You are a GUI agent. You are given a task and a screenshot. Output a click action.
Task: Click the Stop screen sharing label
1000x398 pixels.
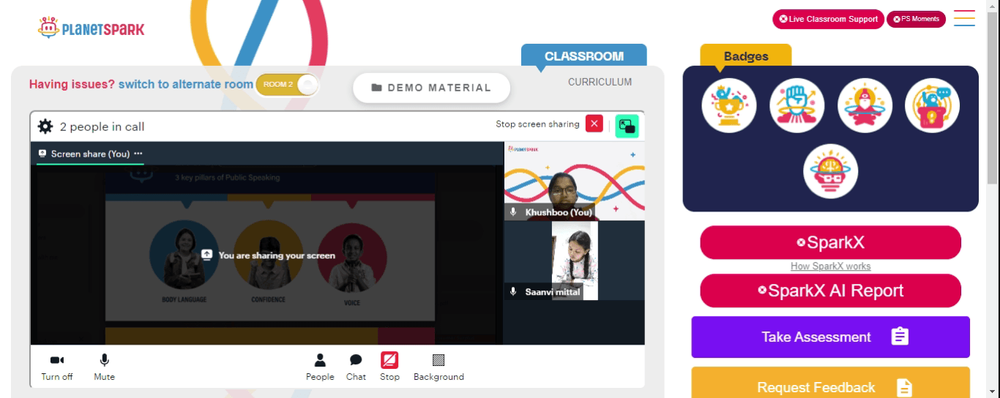[538, 124]
